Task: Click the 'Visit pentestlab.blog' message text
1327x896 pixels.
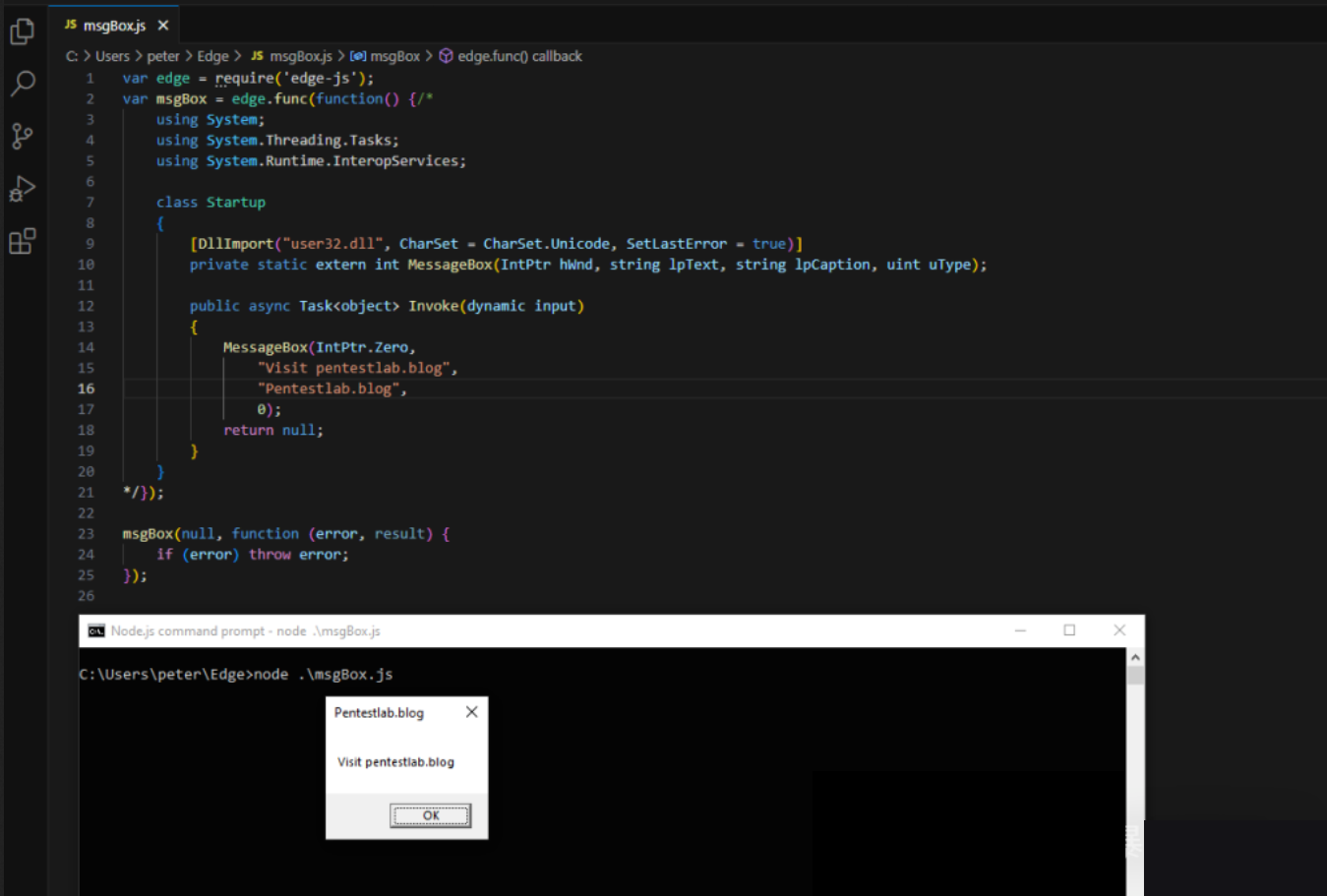Action: (395, 762)
